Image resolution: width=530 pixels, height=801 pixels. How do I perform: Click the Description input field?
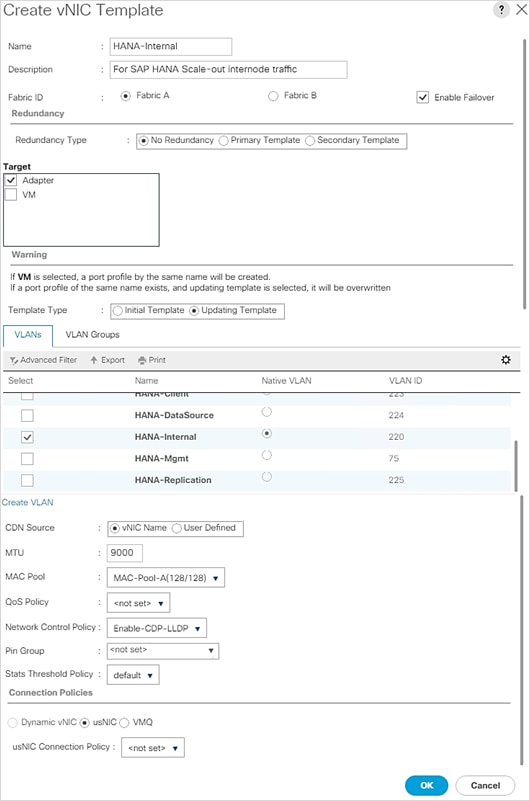tap(228, 69)
